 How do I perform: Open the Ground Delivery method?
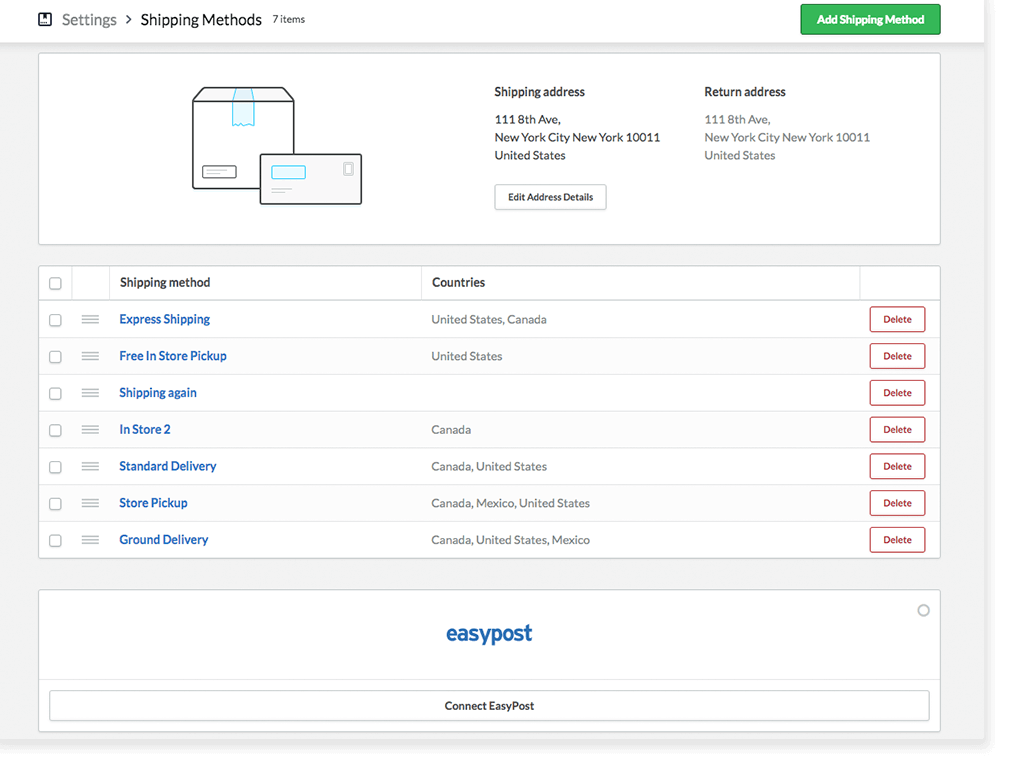coord(164,539)
